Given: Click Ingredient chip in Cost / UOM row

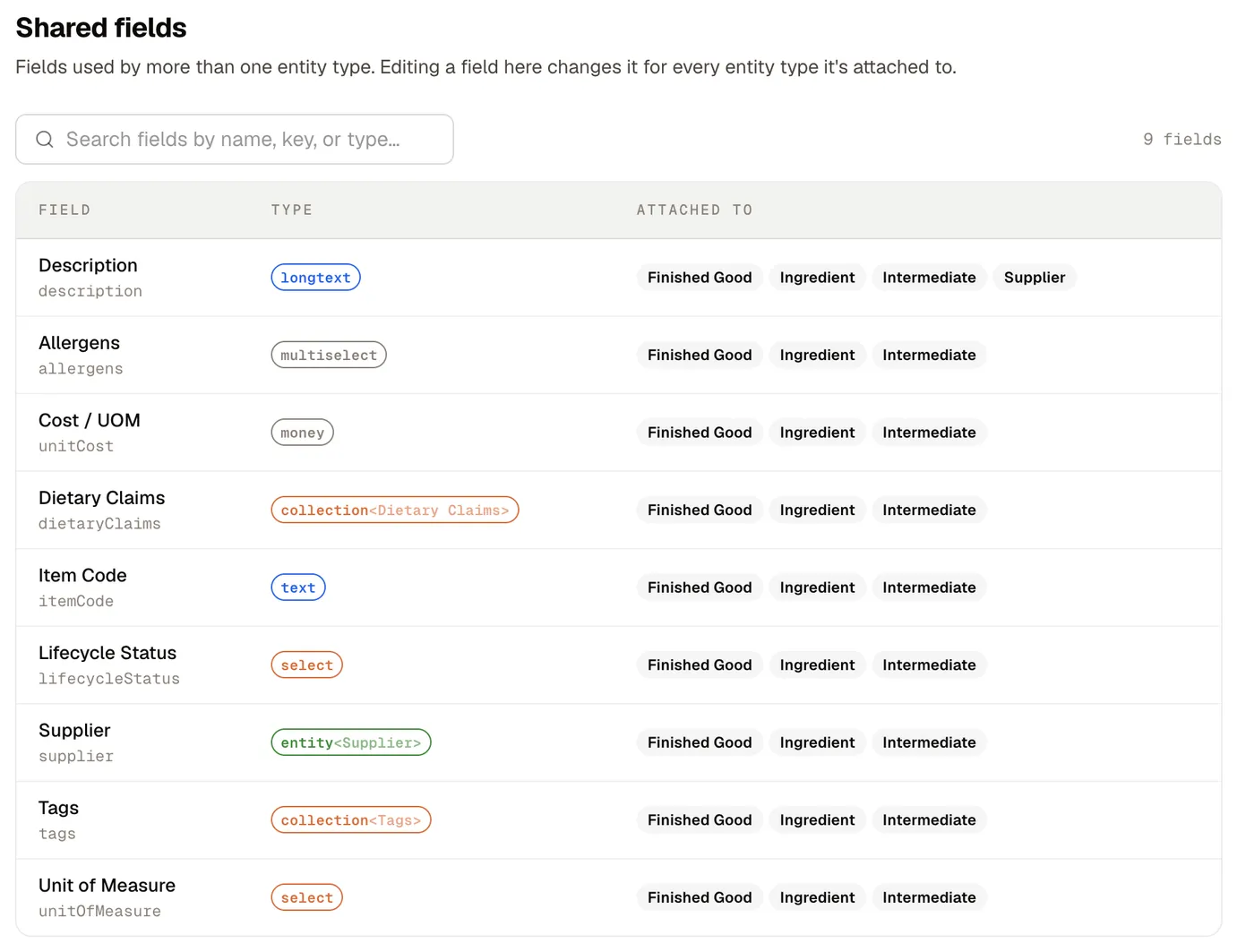Looking at the screenshot, I should [x=817, y=433].
